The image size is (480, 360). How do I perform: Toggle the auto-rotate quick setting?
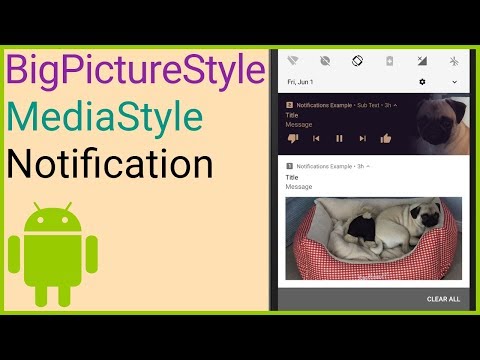click(357, 61)
